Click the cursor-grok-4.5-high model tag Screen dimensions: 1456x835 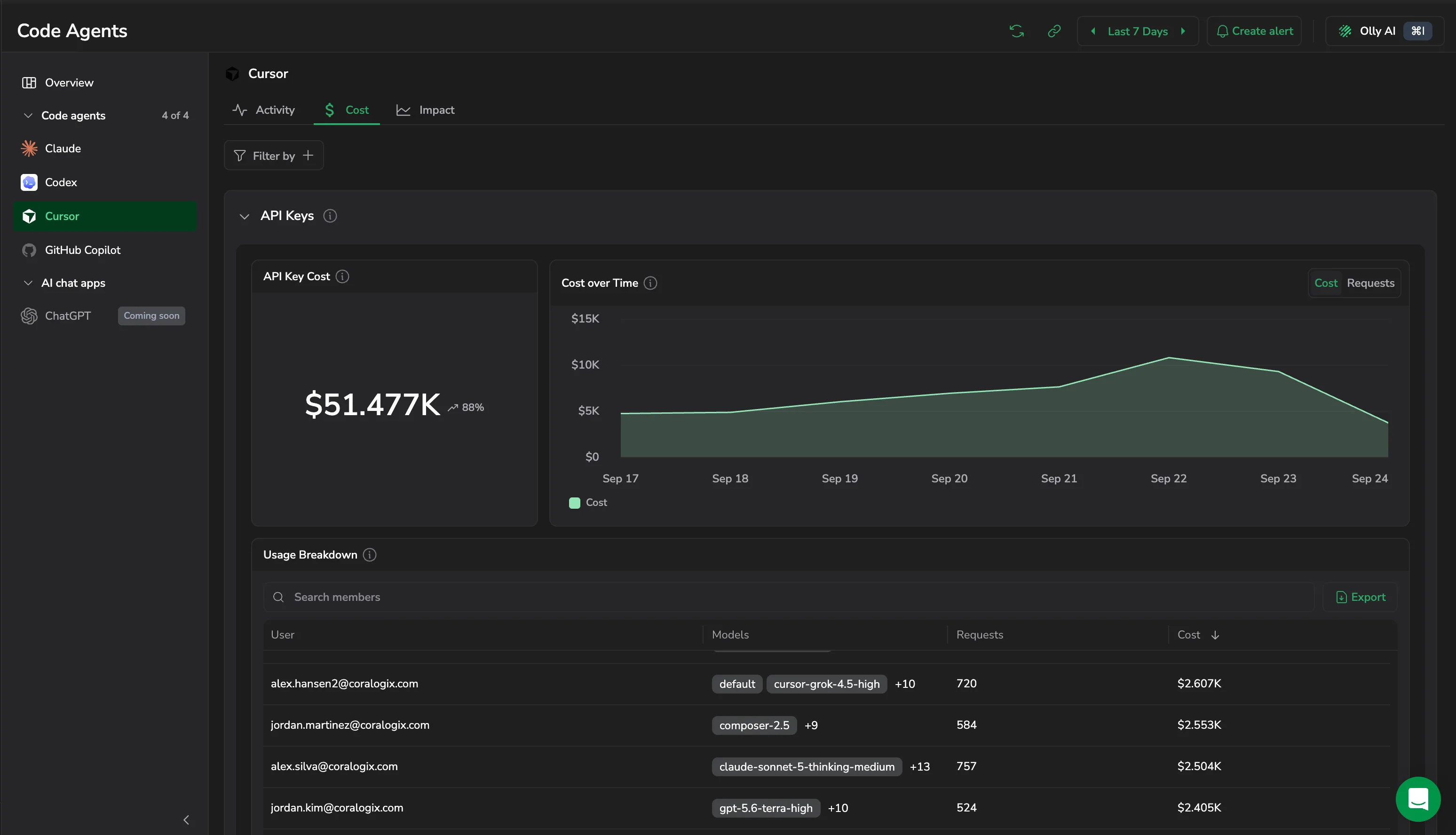826,684
